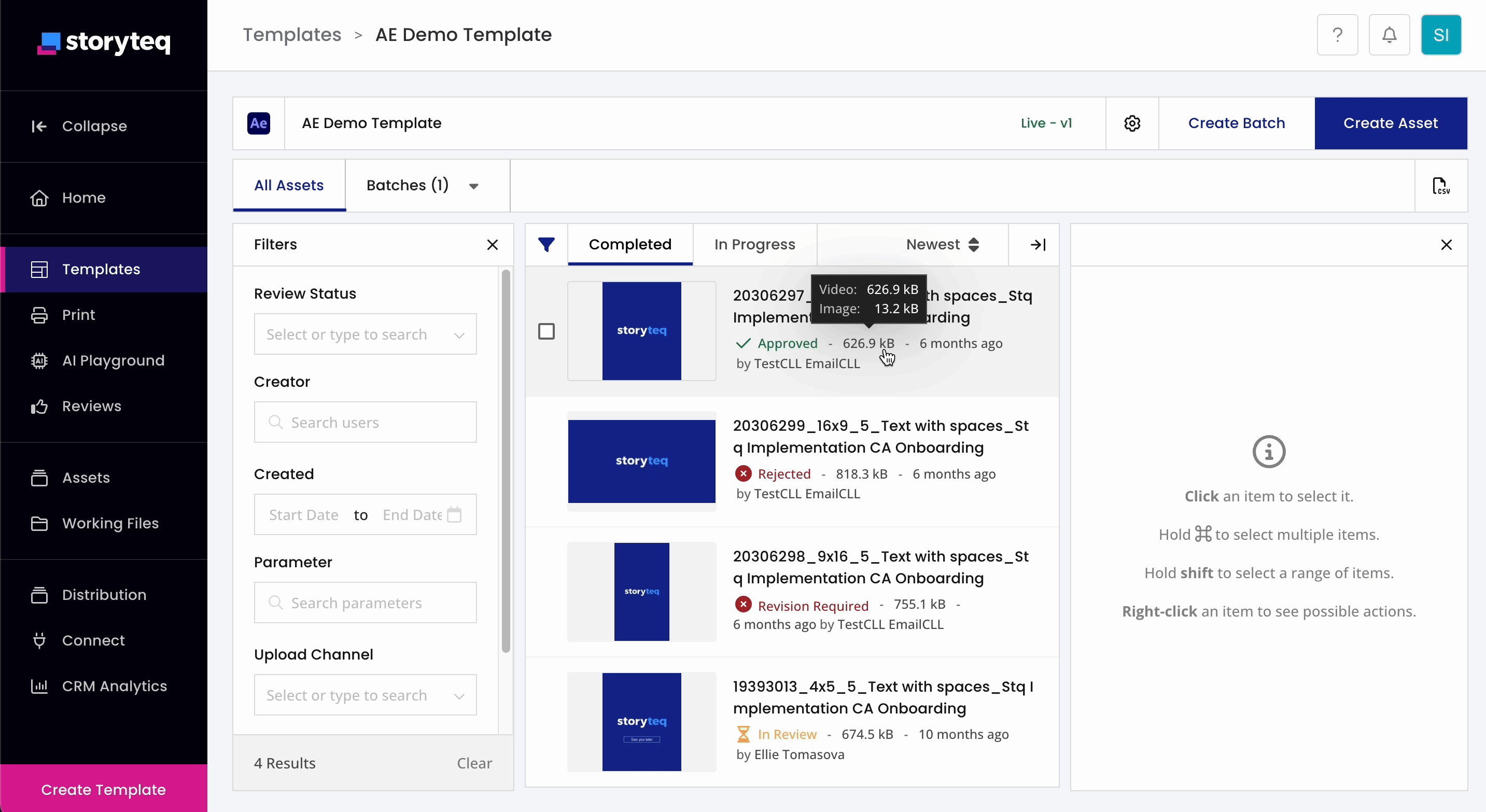Screen dimensions: 1486x812
Task: Click the template settings gear icon
Action: 1132,123
